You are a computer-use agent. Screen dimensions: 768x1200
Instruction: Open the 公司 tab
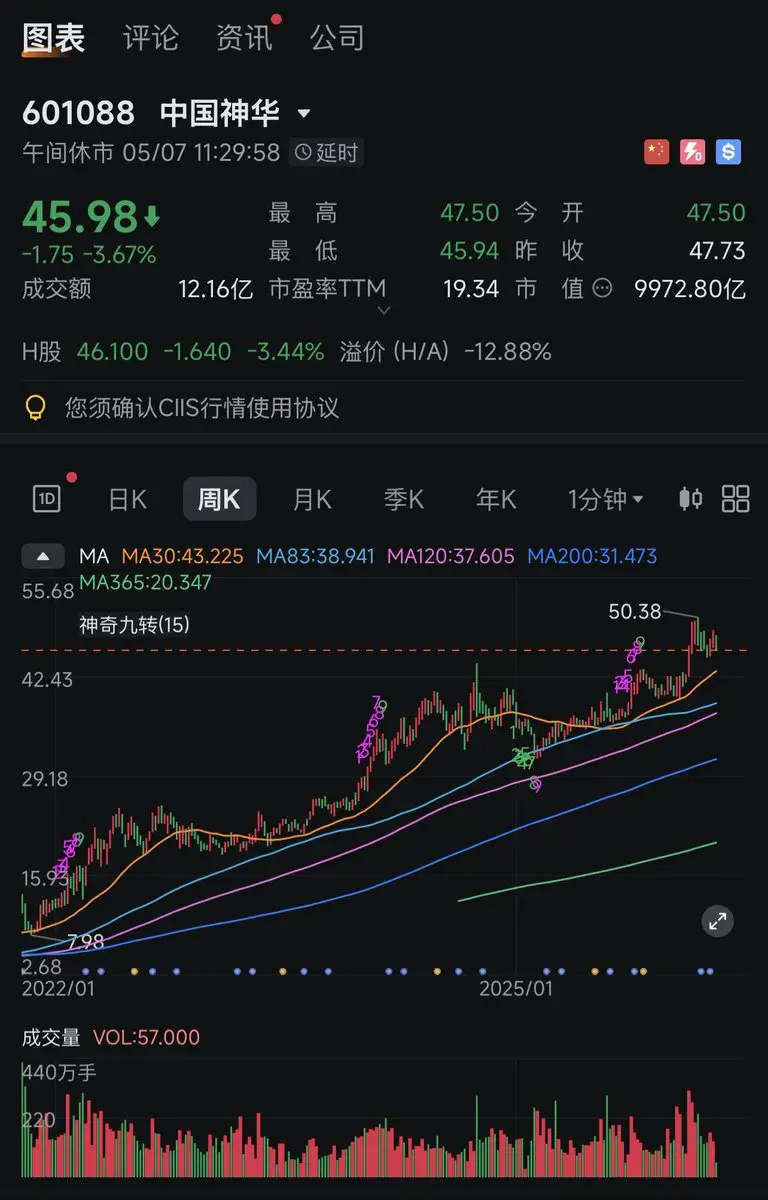point(337,38)
